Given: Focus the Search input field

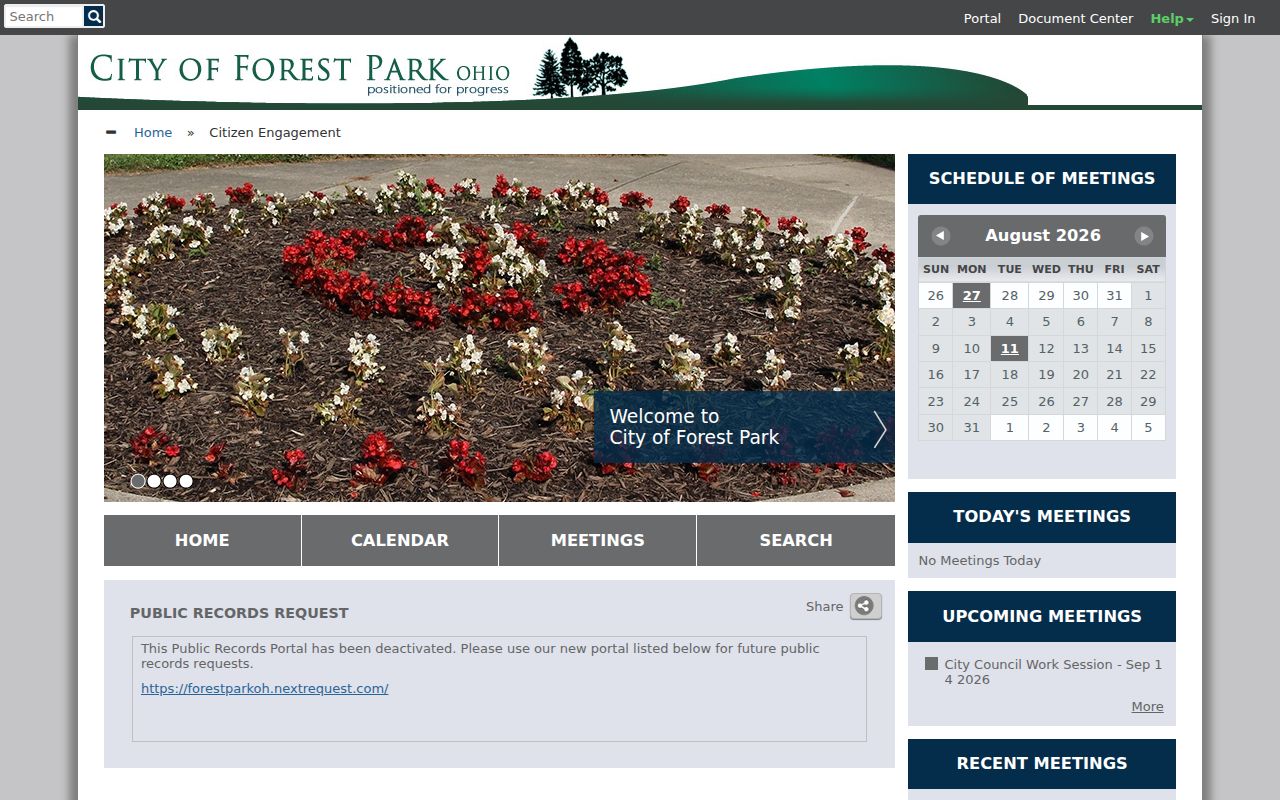Looking at the screenshot, I should pyautogui.click(x=44, y=16).
